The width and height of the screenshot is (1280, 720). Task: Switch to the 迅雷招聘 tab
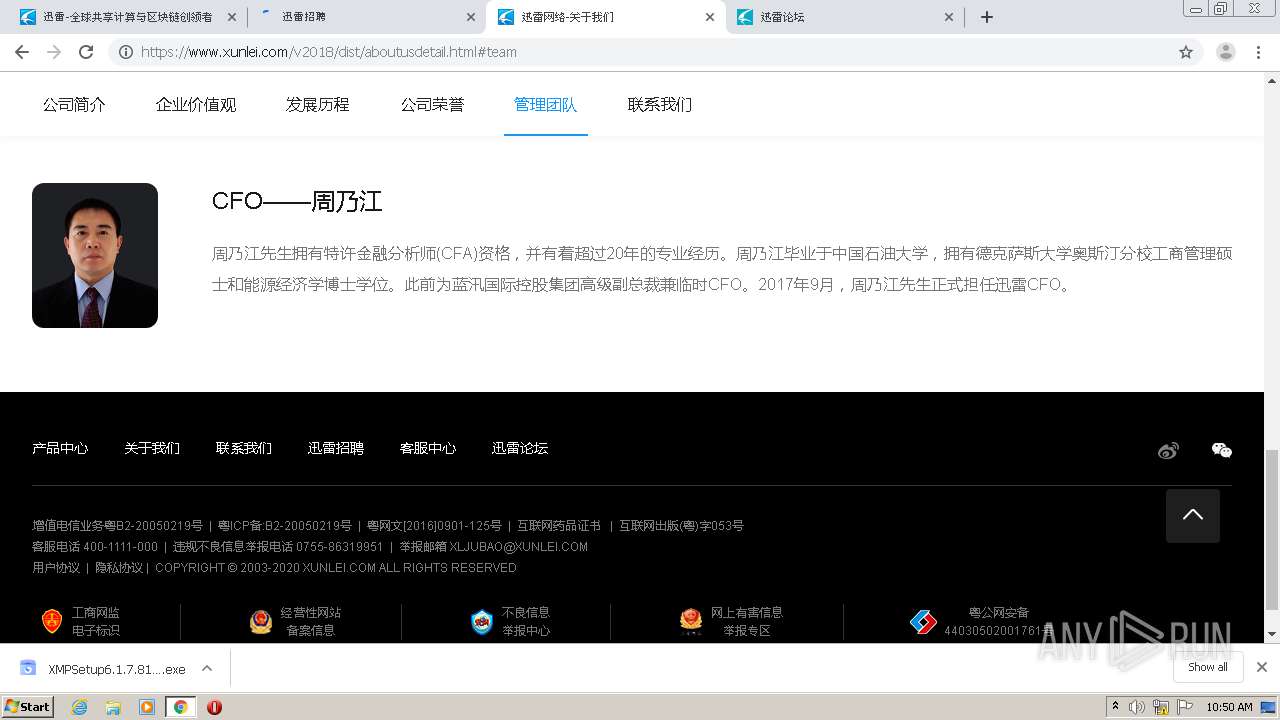pos(366,17)
